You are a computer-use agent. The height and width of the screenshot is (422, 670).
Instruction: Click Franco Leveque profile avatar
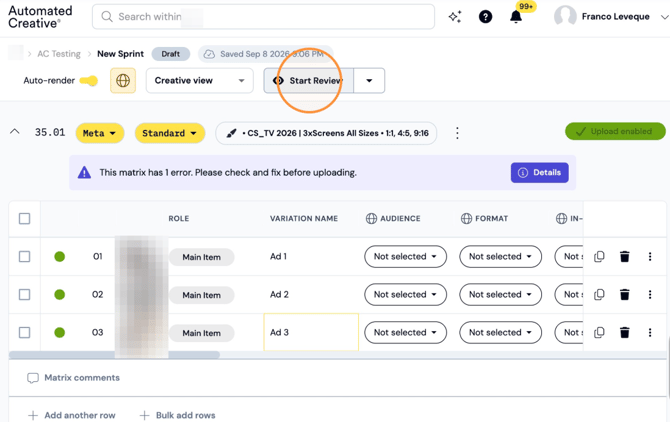pos(565,16)
